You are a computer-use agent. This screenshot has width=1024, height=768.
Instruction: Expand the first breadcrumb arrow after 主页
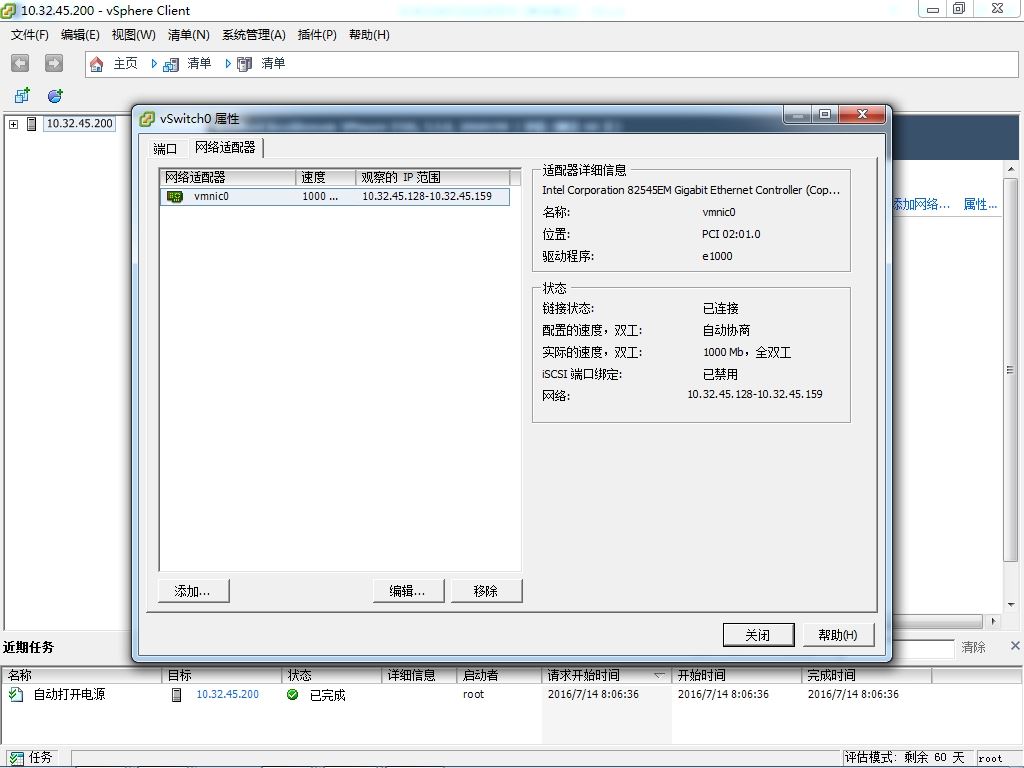pos(154,64)
